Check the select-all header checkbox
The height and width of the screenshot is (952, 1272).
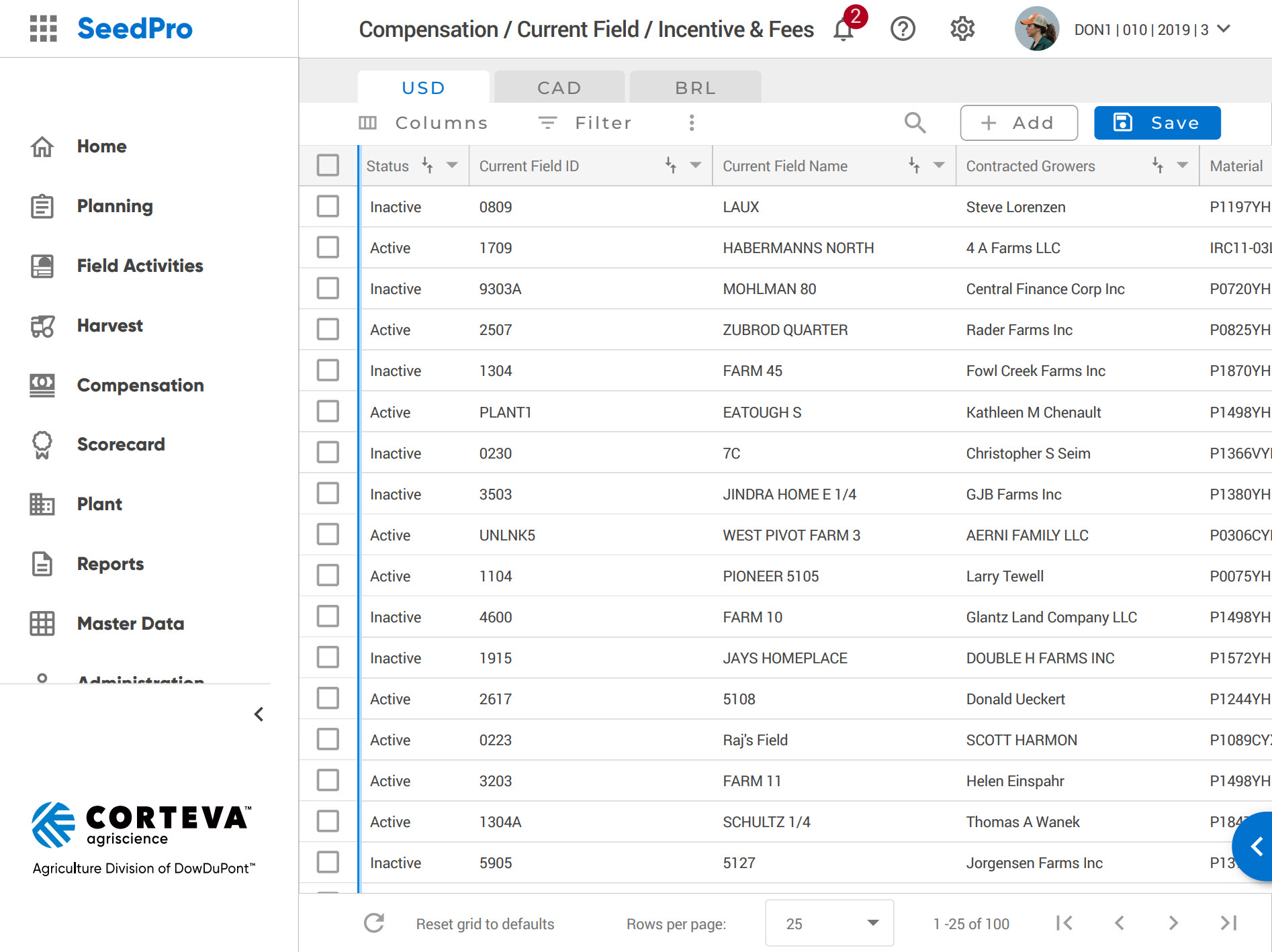coord(328,165)
